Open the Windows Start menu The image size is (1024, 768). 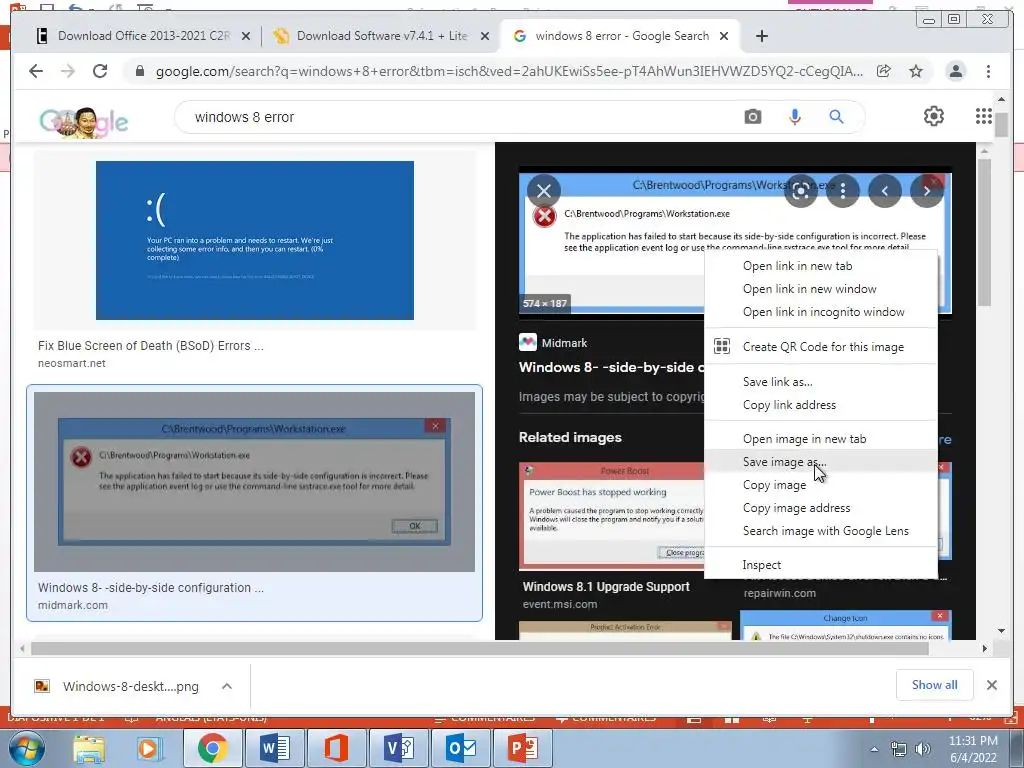25,748
